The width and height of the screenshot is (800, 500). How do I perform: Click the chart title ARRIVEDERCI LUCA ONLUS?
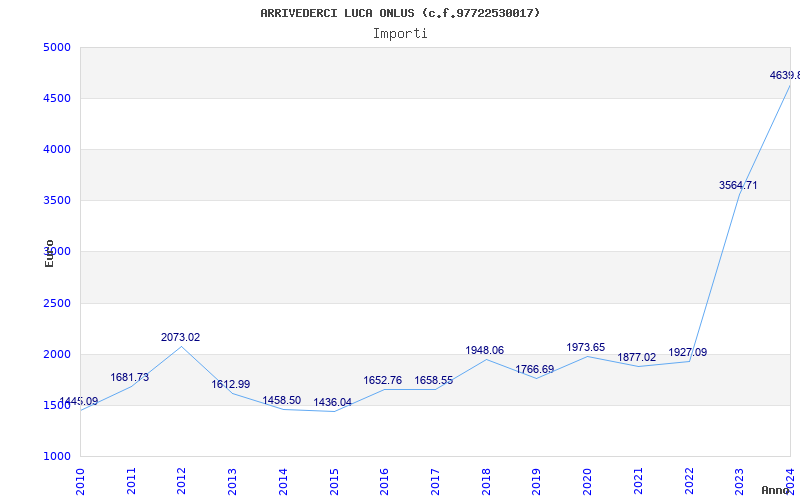(x=400, y=13)
